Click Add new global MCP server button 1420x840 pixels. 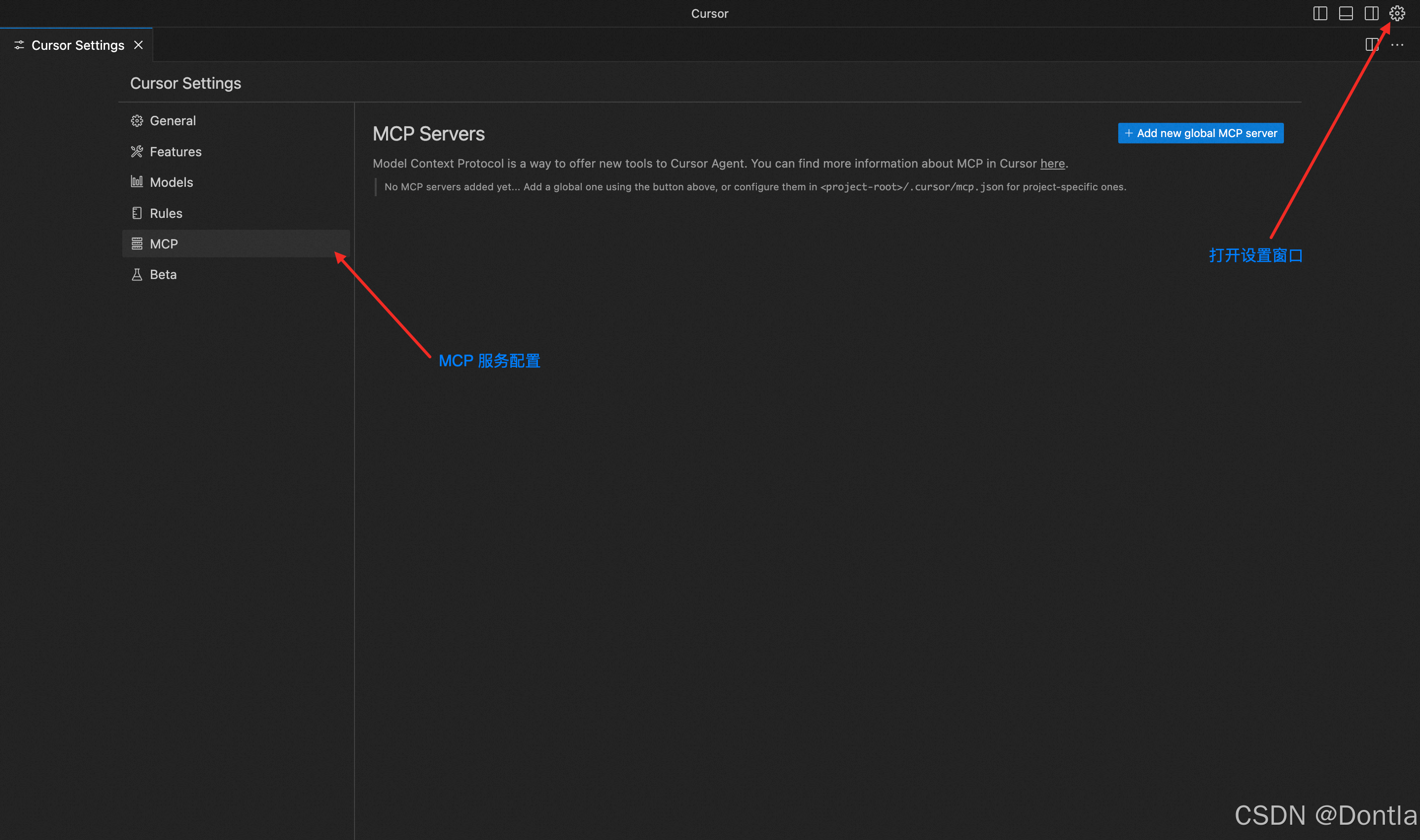coord(1201,133)
